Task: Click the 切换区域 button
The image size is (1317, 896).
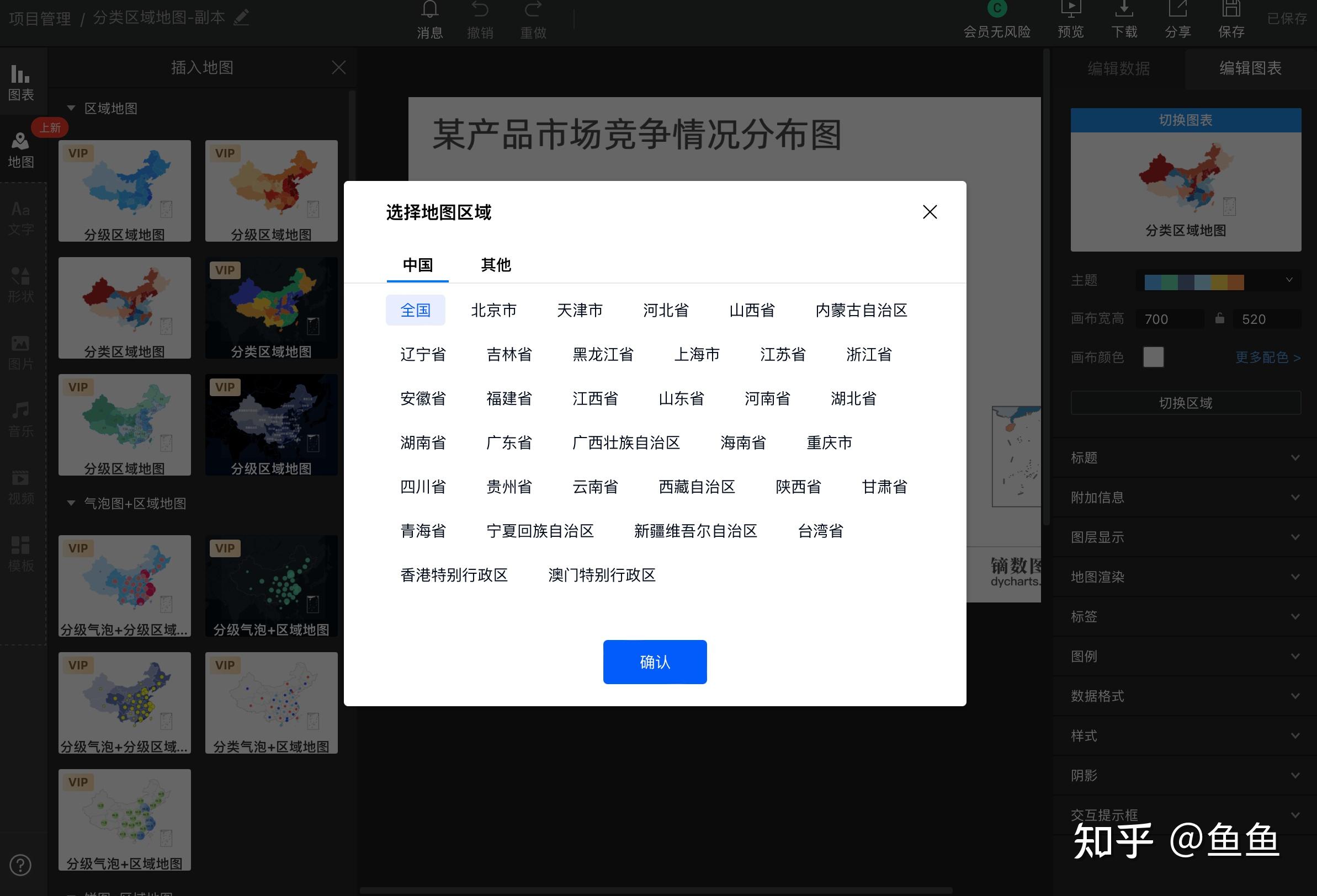Action: click(1186, 403)
